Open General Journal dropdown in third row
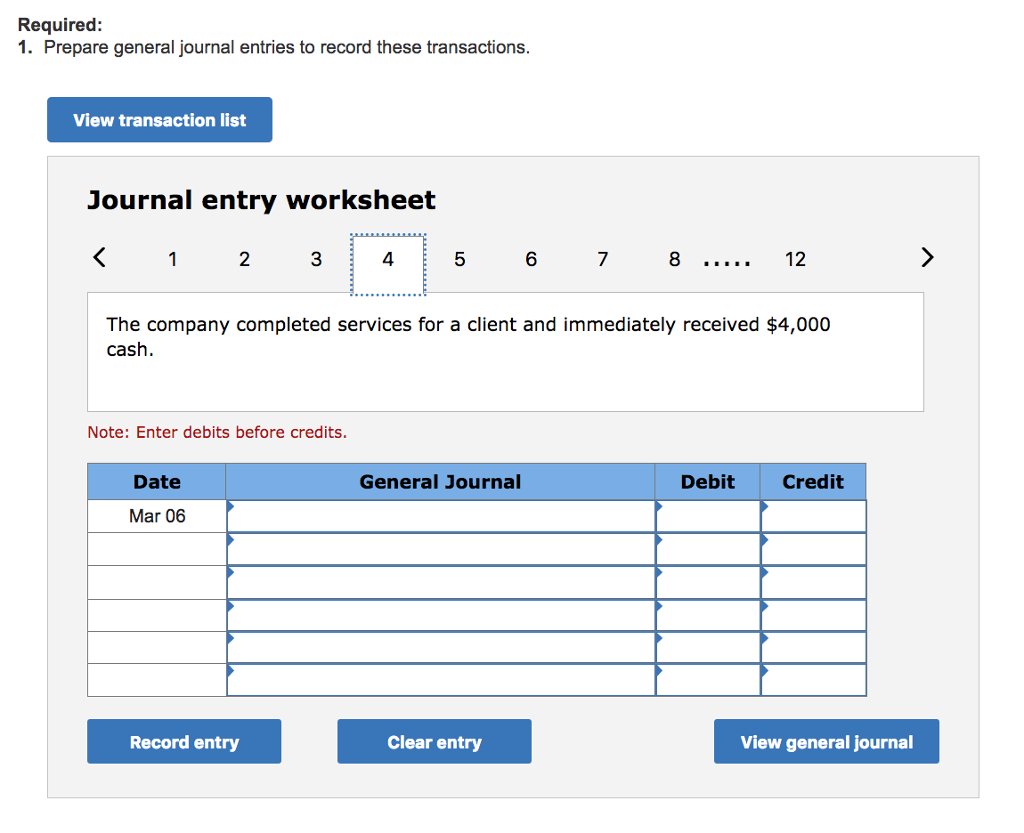 click(x=441, y=582)
